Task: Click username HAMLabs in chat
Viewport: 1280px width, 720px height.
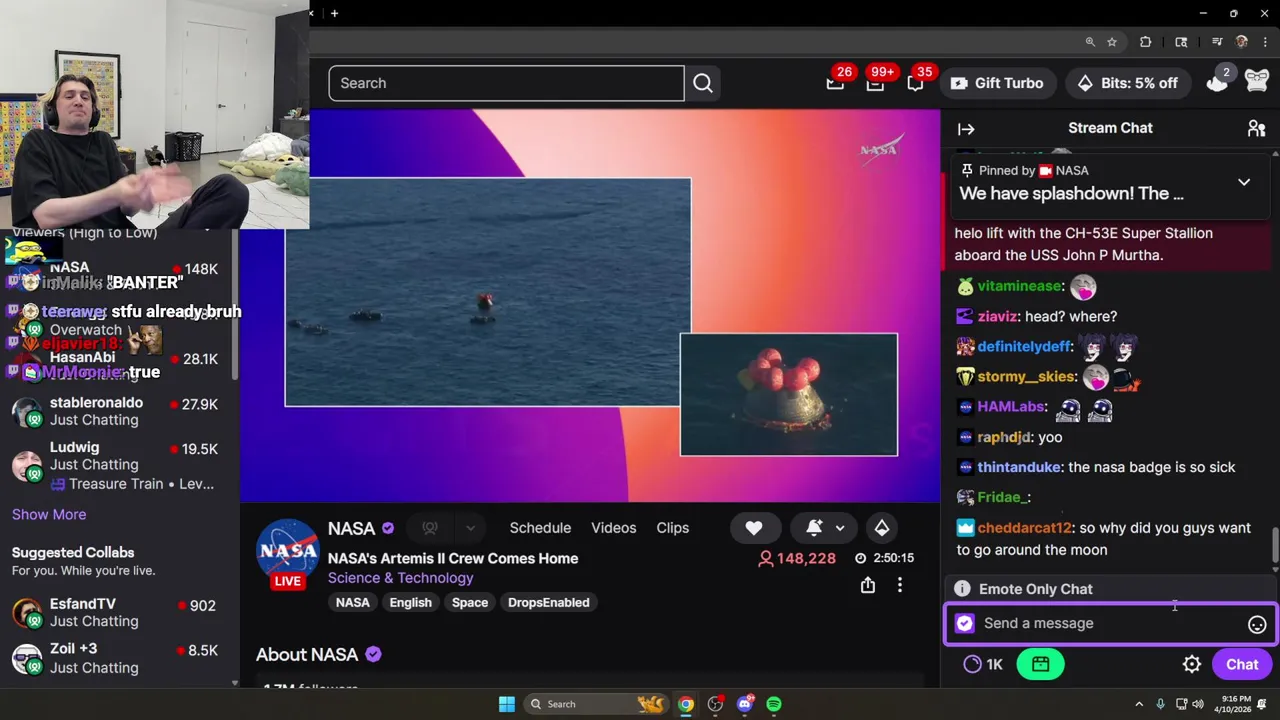Action: [x=1012, y=407]
